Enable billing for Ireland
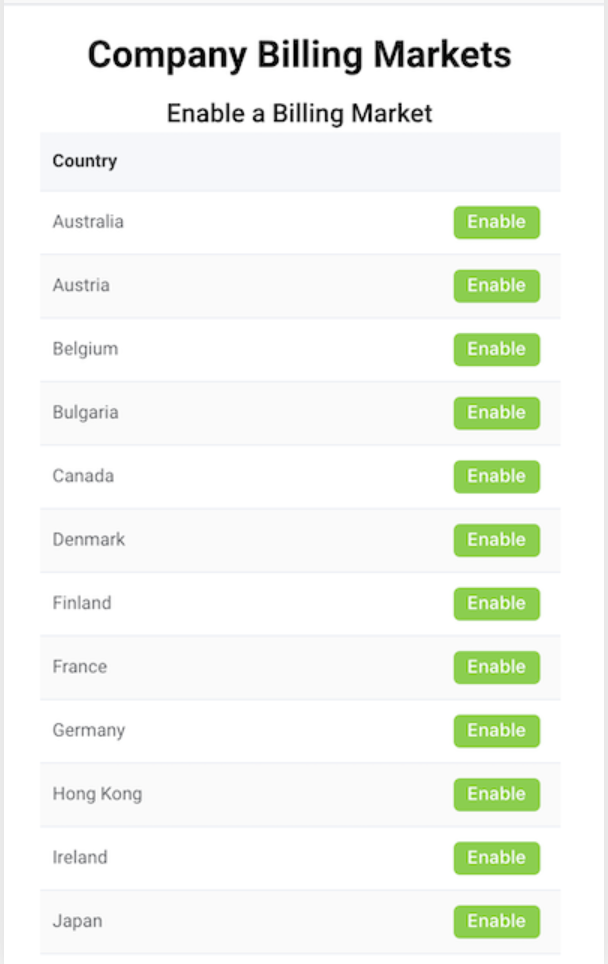Image resolution: width=608 pixels, height=964 pixels. coord(496,857)
